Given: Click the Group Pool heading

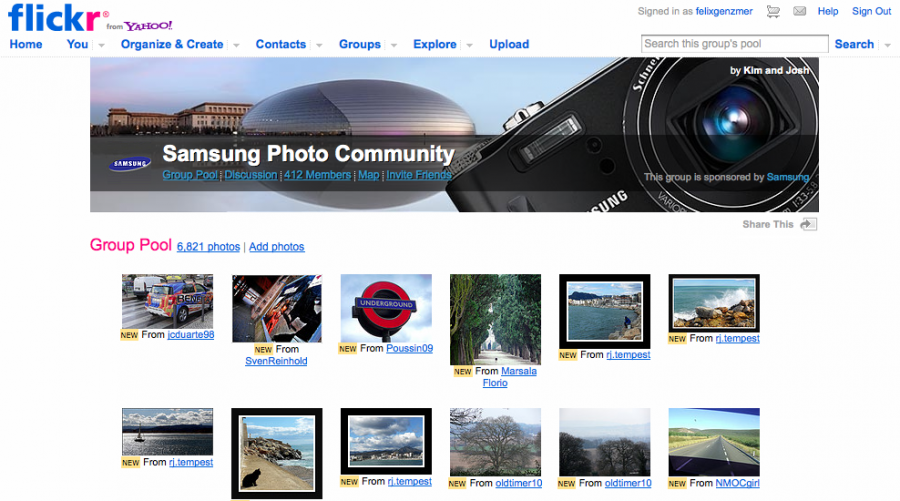Looking at the screenshot, I should pyautogui.click(x=131, y=245).
